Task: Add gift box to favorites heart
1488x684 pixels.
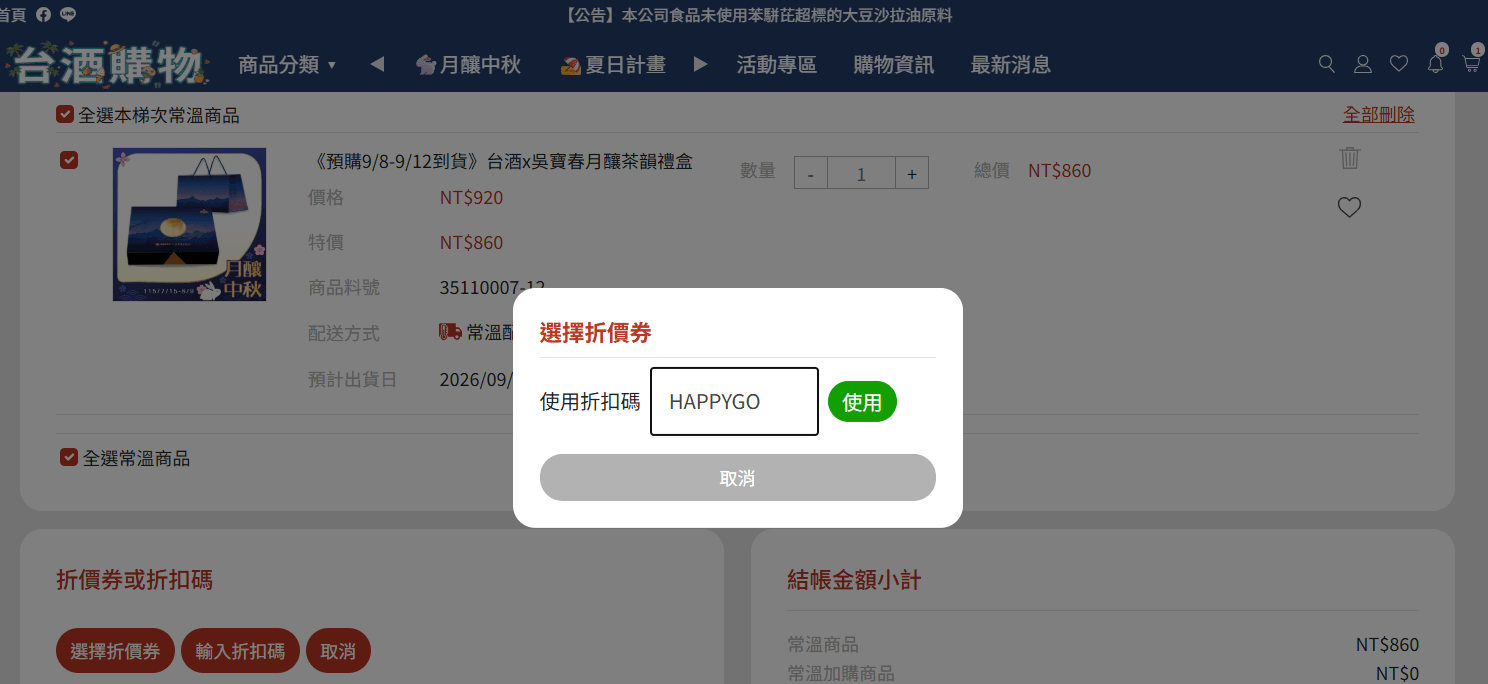Action: click(x=1350, y=207)
